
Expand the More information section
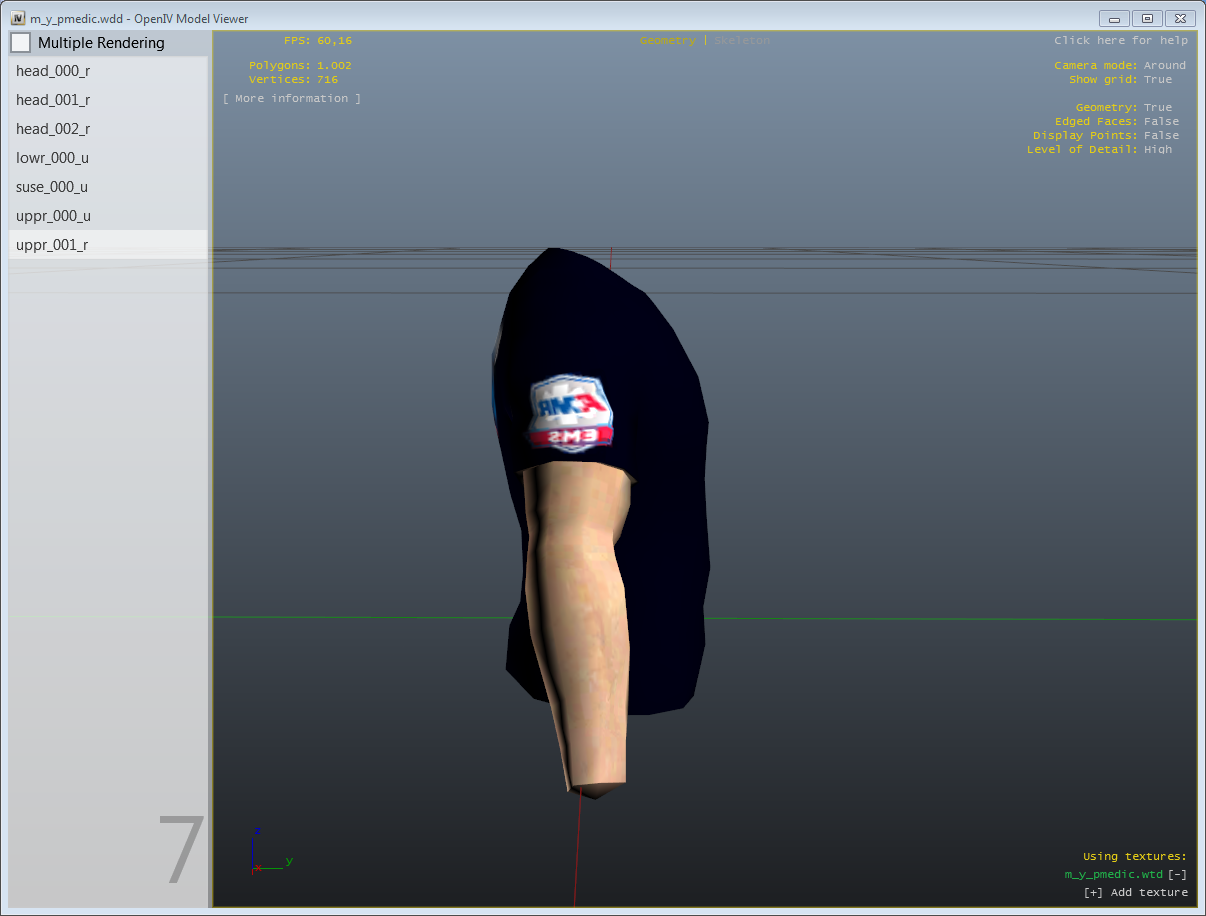[x=291, y=99]
